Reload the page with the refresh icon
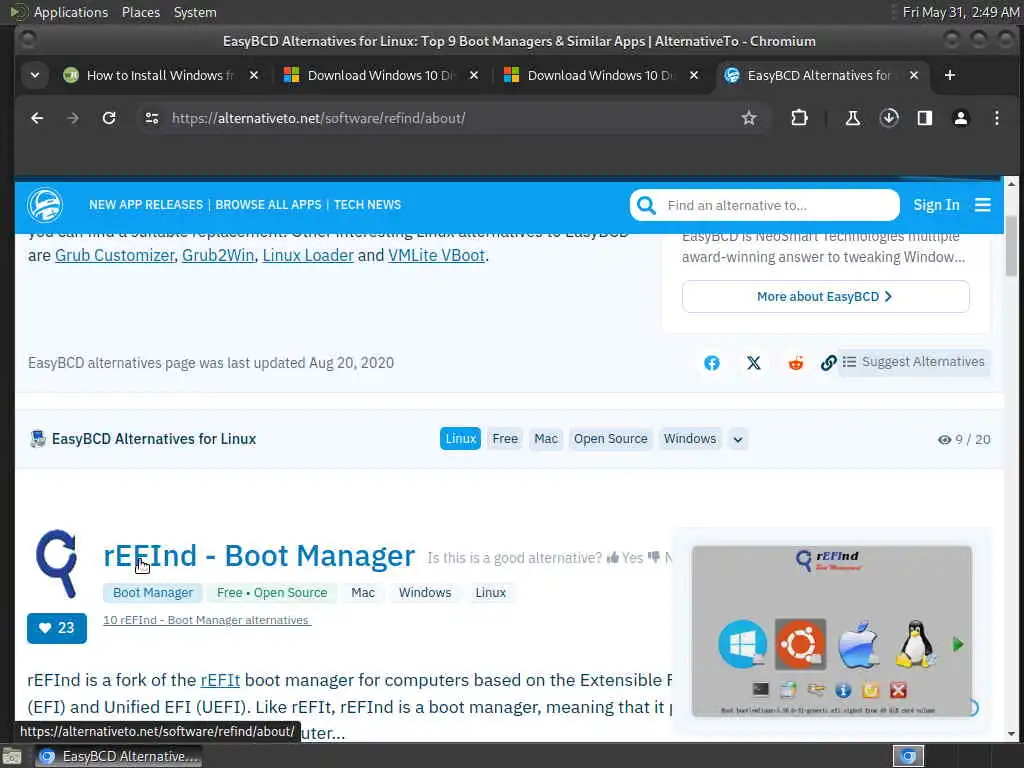This screenshot has height=768, width=1024. 109,118
